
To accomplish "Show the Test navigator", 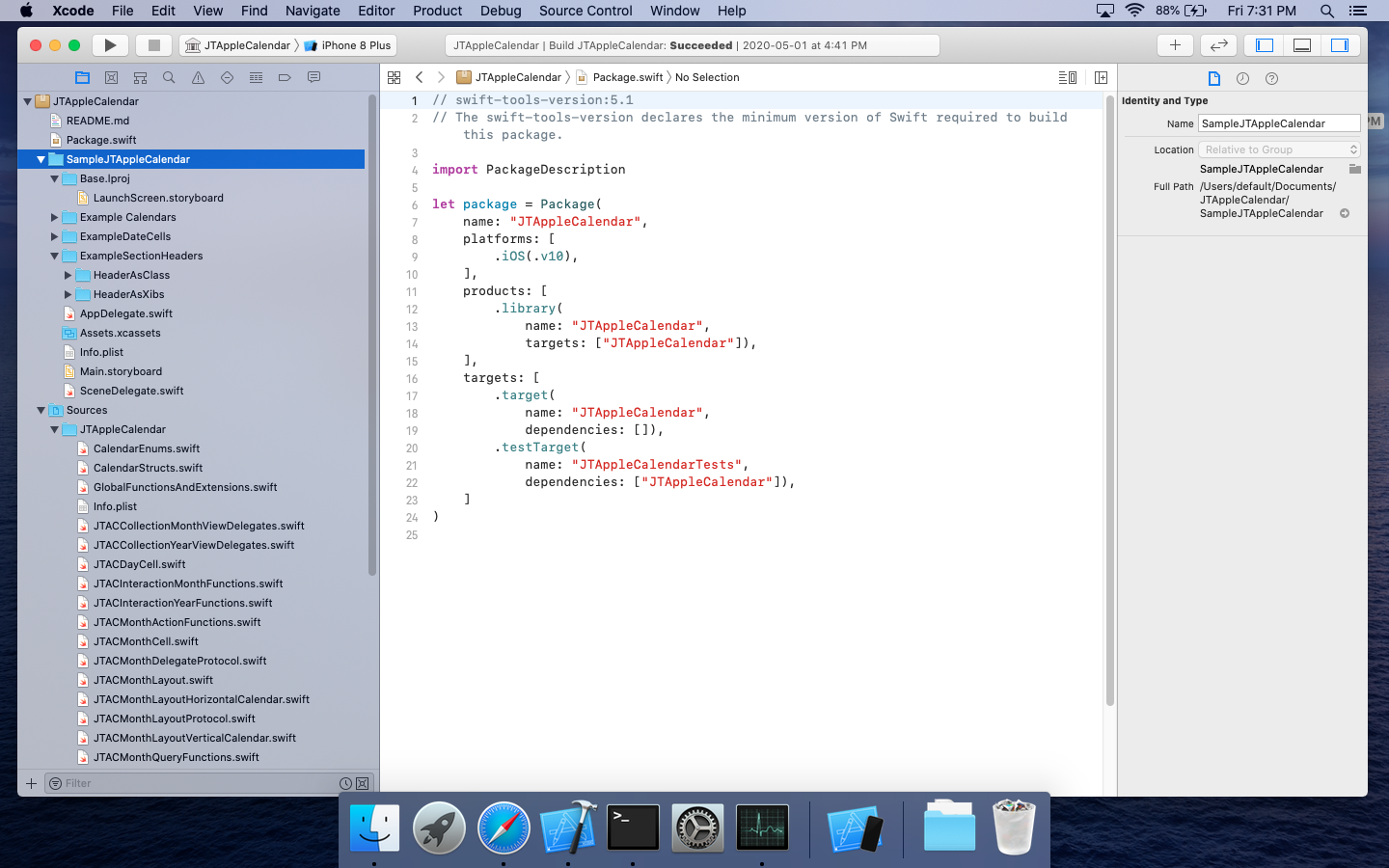I will (227, 78).
